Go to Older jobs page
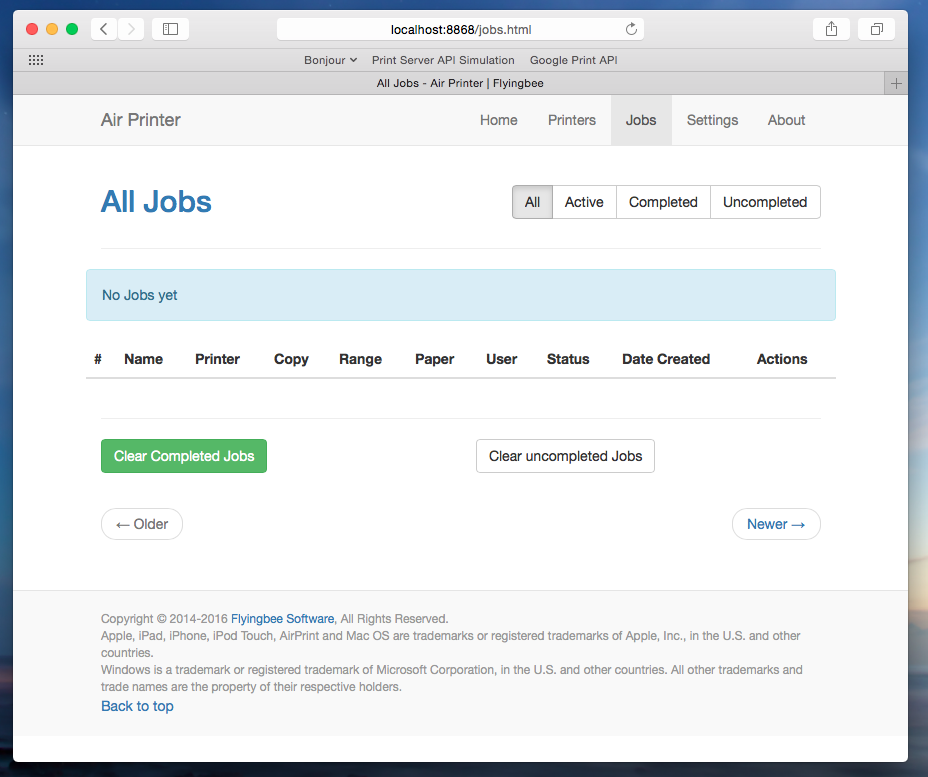 coord(142,524)
